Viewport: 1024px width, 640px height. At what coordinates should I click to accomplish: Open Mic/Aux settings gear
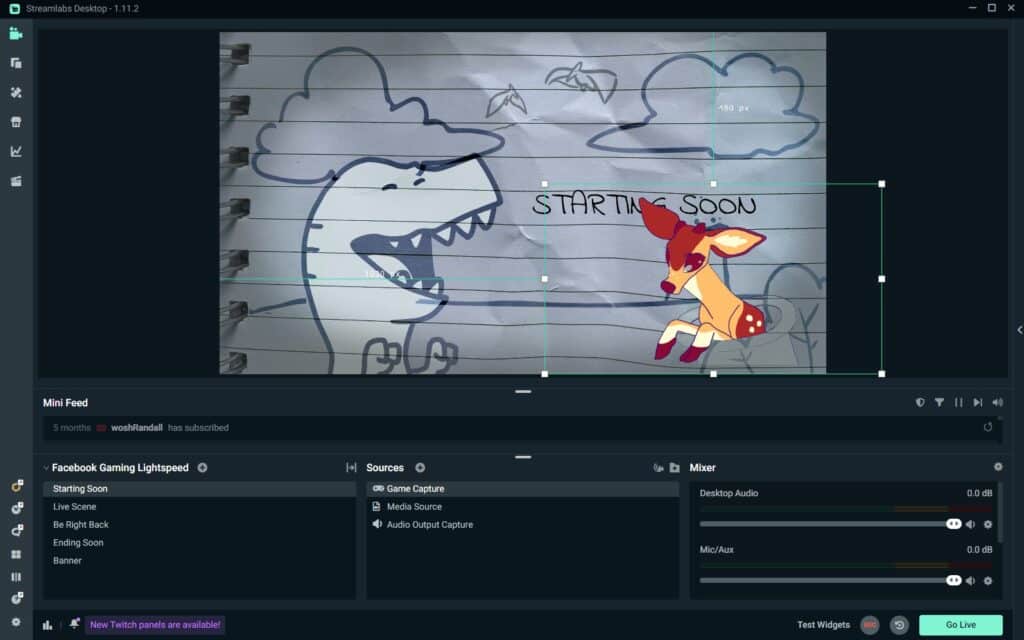point(988,581)
